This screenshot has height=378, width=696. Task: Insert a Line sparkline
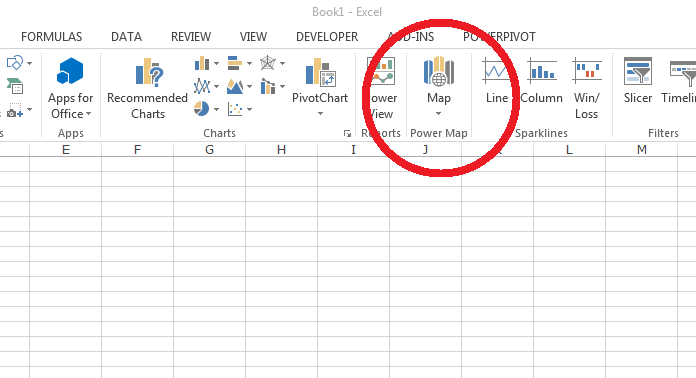[496, 81]
